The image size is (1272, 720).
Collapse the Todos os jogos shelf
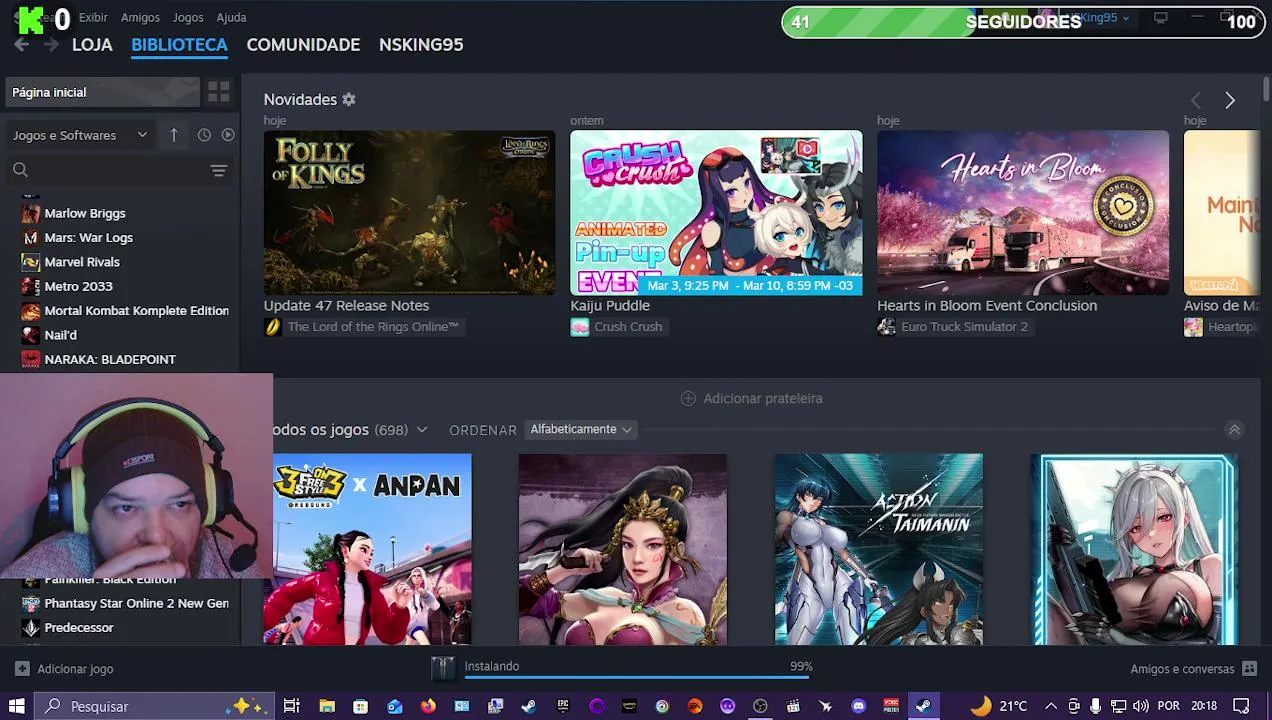(x=1234, y=430)
